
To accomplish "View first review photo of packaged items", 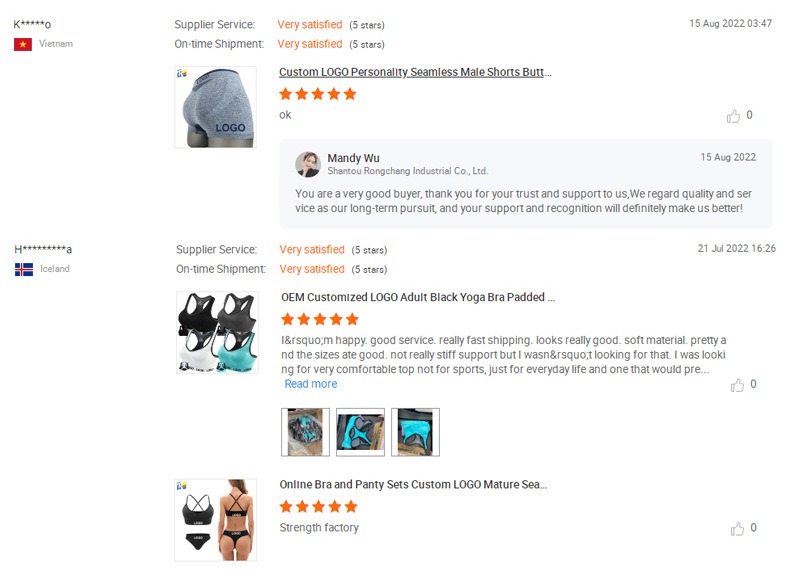I will click(305, 432).
